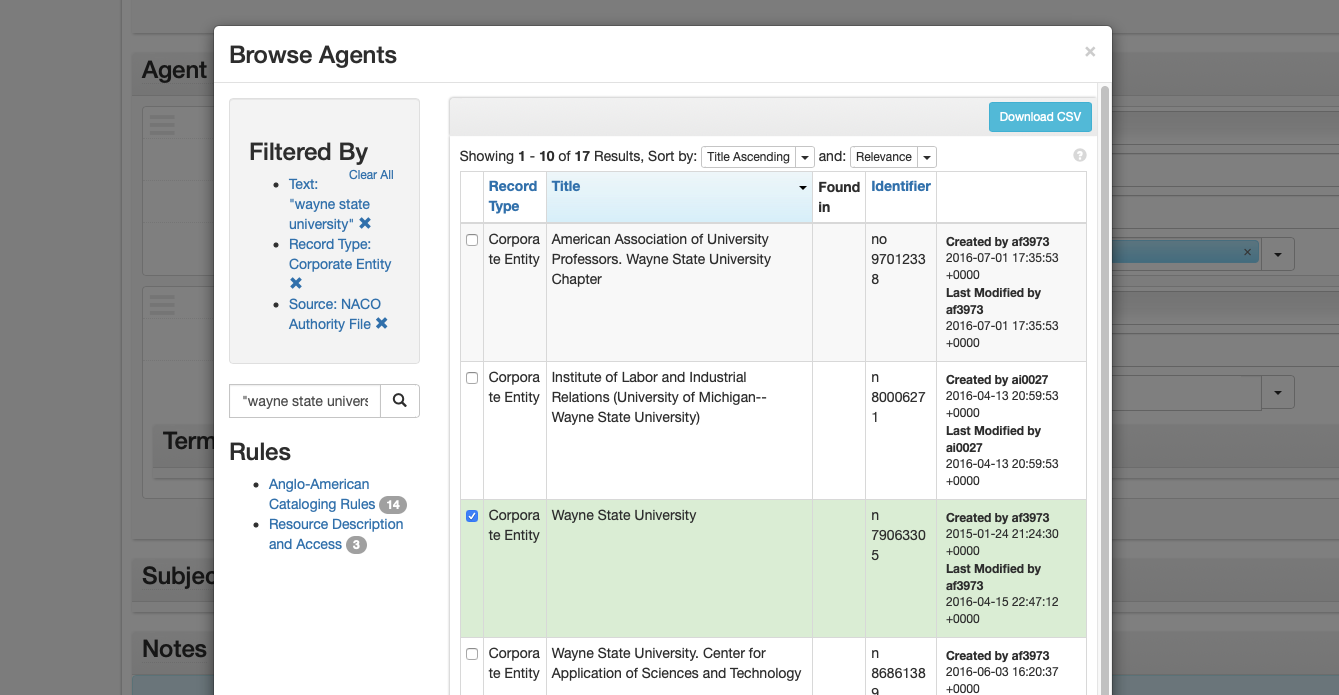Filter by Anglo-American Cataloging Rules
The width and height of the screenshot is (1339, 695).
321,494
